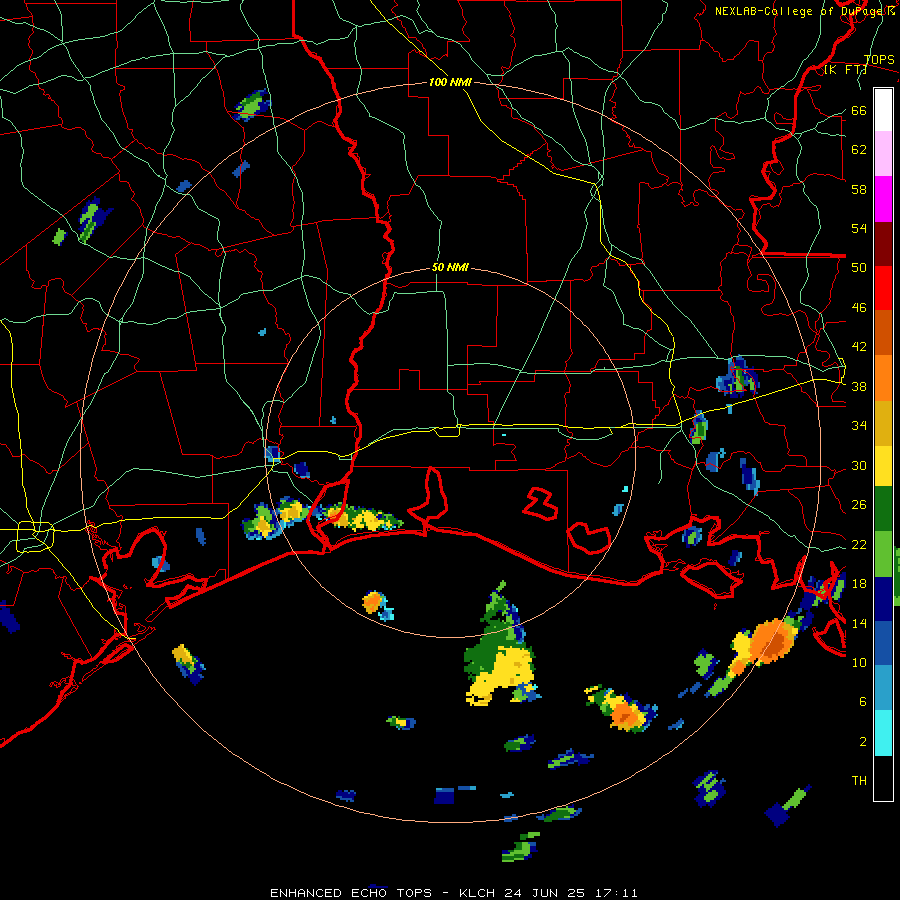Click the "10" legend value
Screen dimensions: 900x900
coord(859,662)
